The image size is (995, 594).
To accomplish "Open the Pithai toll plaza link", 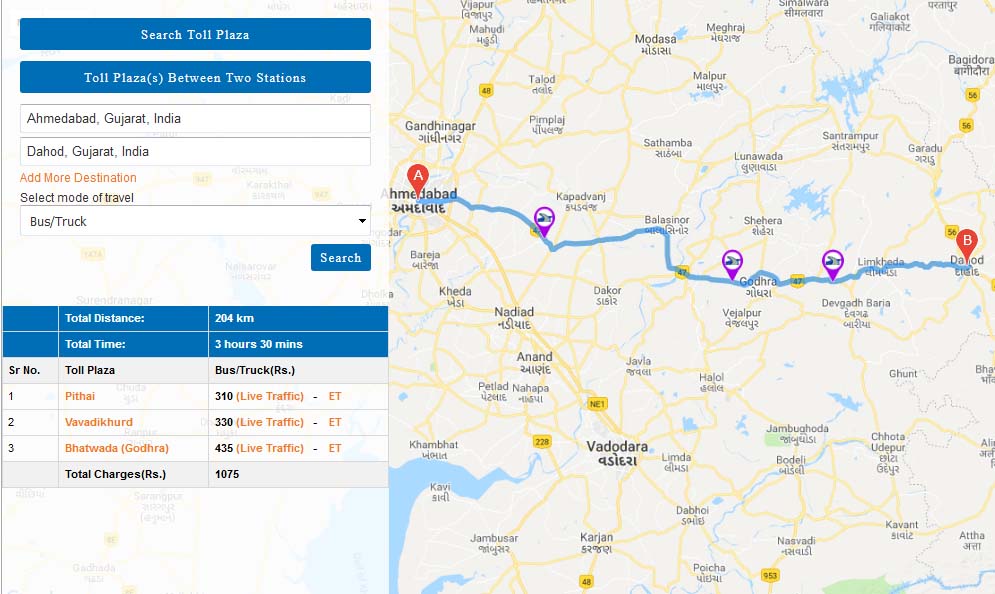I will pos(81,397).
